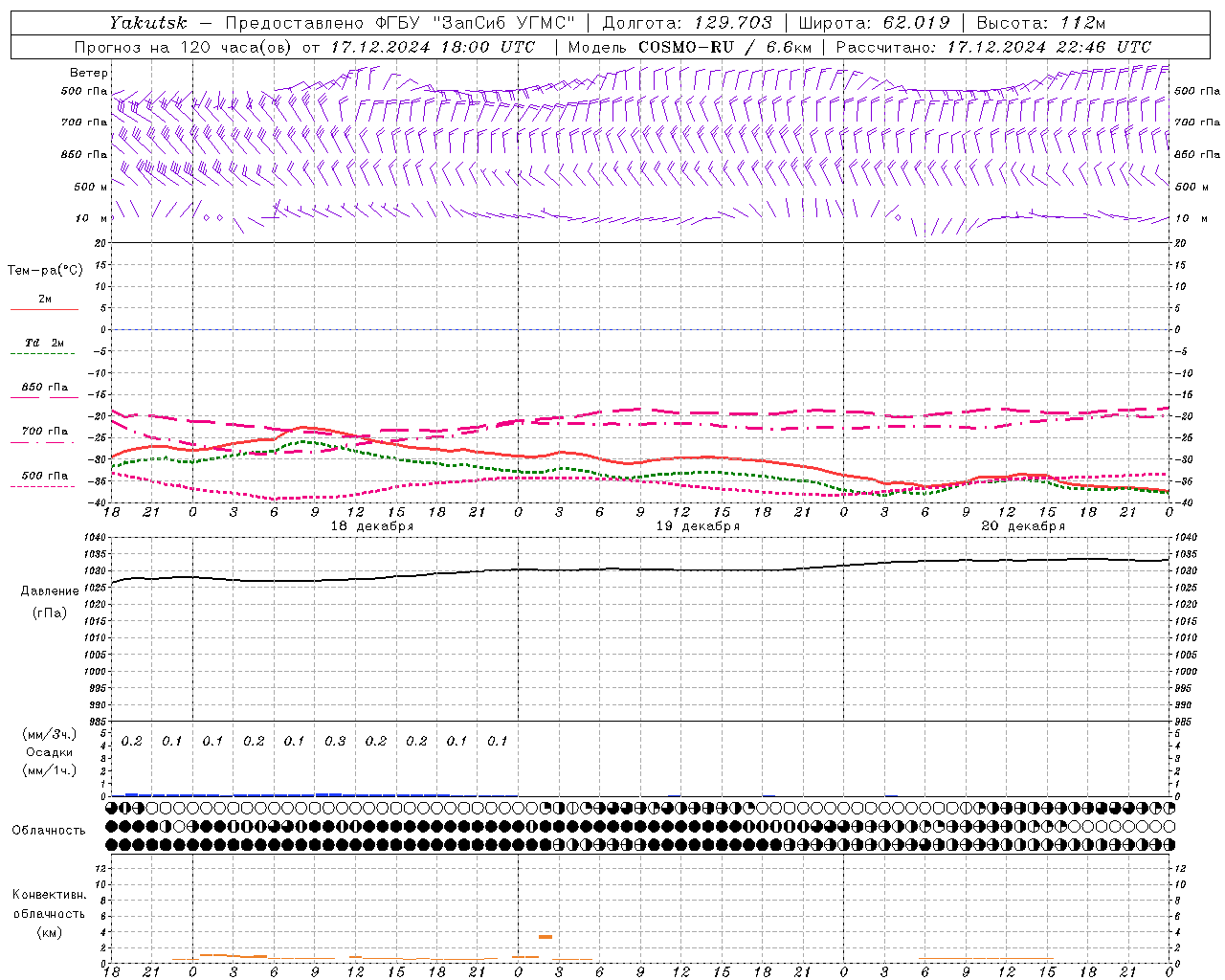Click the Высота: 112м header field
Image resolution: width=1225 pixels, height=980 pixels.
point(1041,23)
